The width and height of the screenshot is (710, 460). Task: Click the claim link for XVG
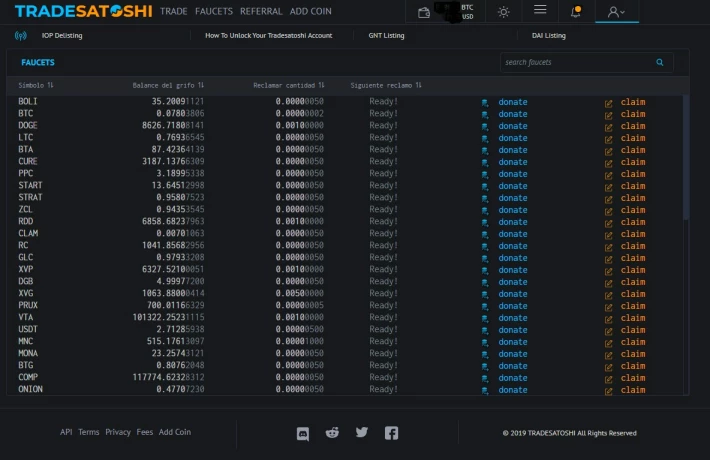pyautogui.click(x=633, y=294)
